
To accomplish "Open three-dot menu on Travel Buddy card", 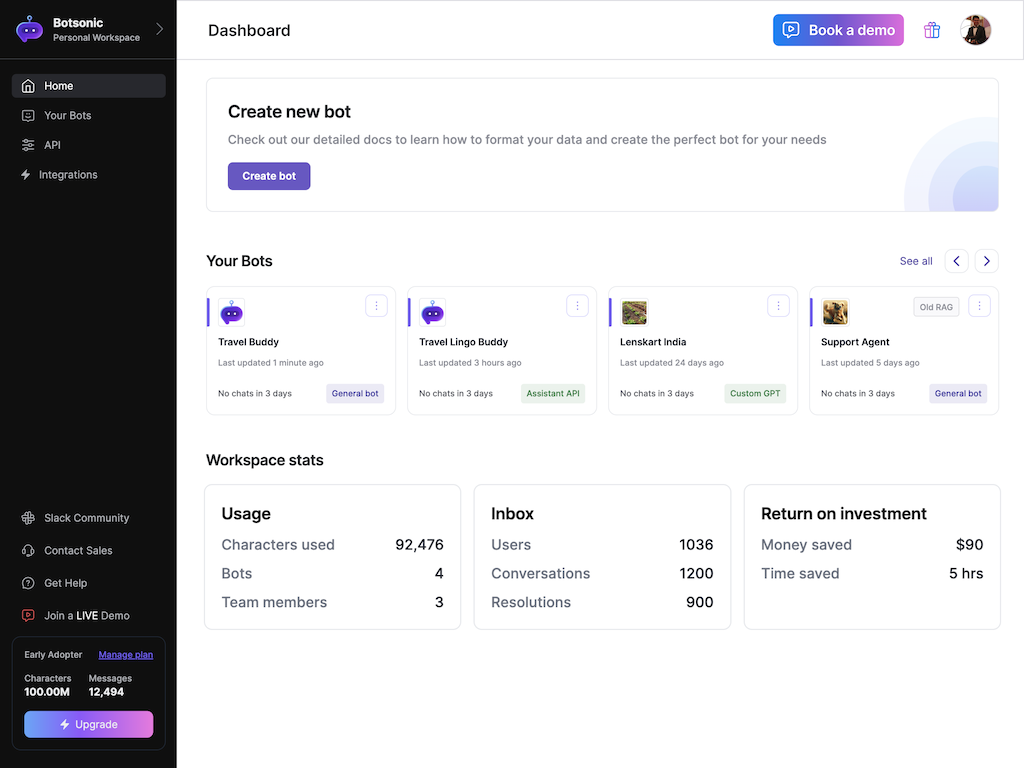I will (x=376, y=306).
